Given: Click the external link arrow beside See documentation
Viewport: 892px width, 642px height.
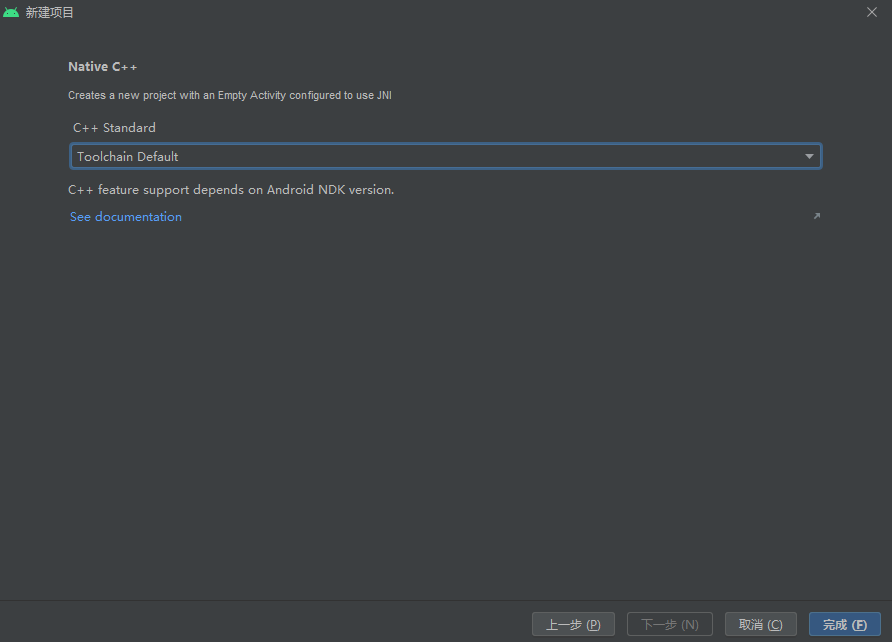Looking at the screenshot, I should pyautogui.click(x=816, y=216).
